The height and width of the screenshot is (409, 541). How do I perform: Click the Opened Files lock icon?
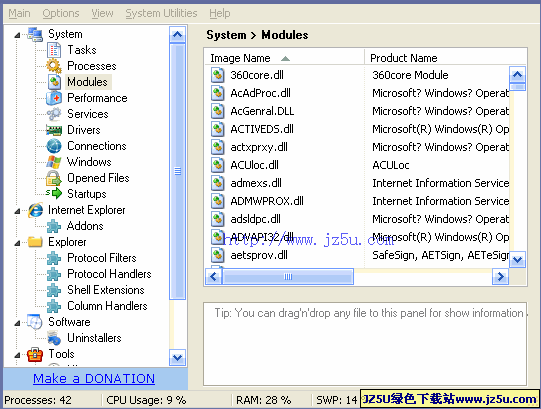[x=54, y=178]
